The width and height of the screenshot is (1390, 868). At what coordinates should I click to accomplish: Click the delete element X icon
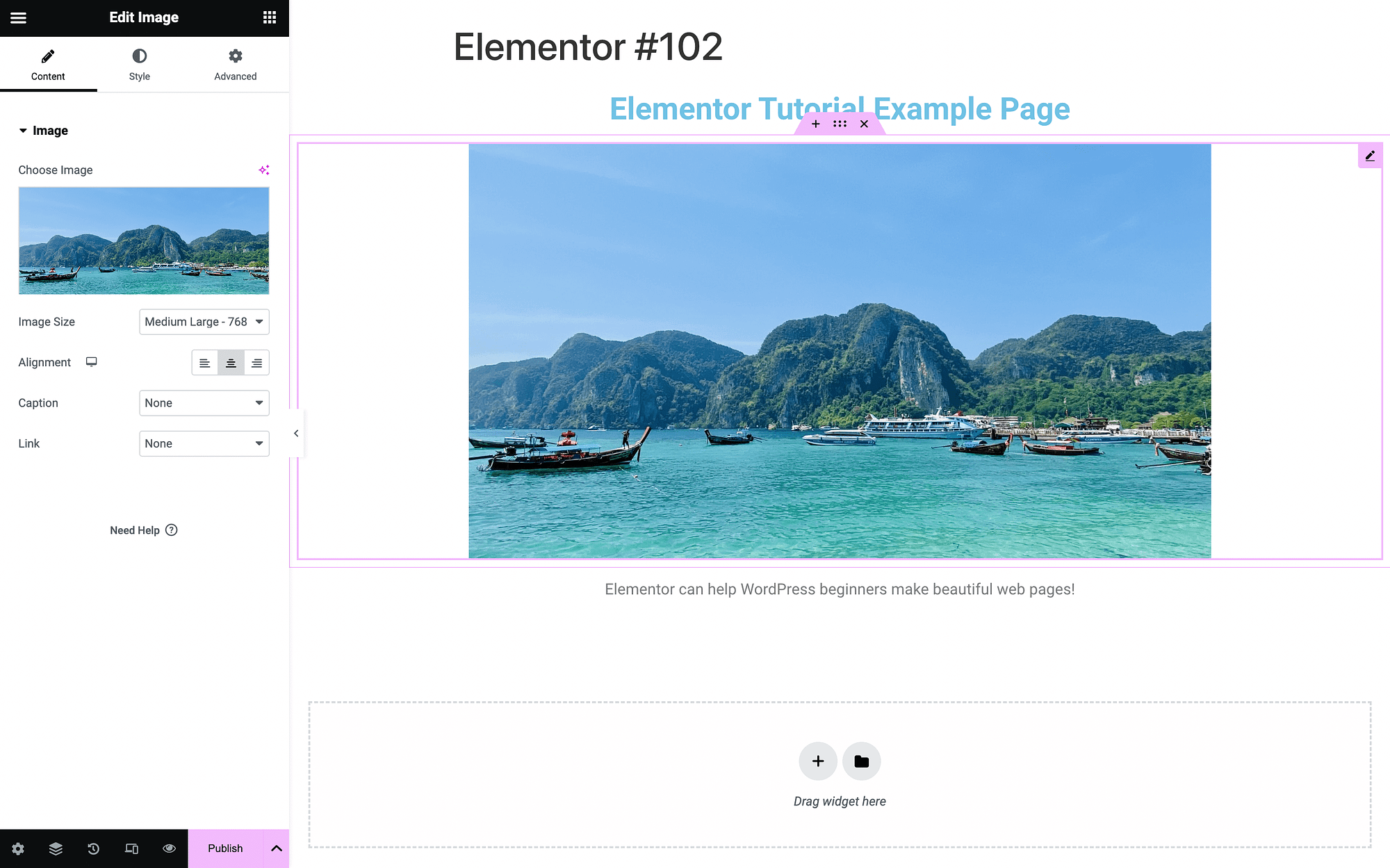[x=863, y=124]
